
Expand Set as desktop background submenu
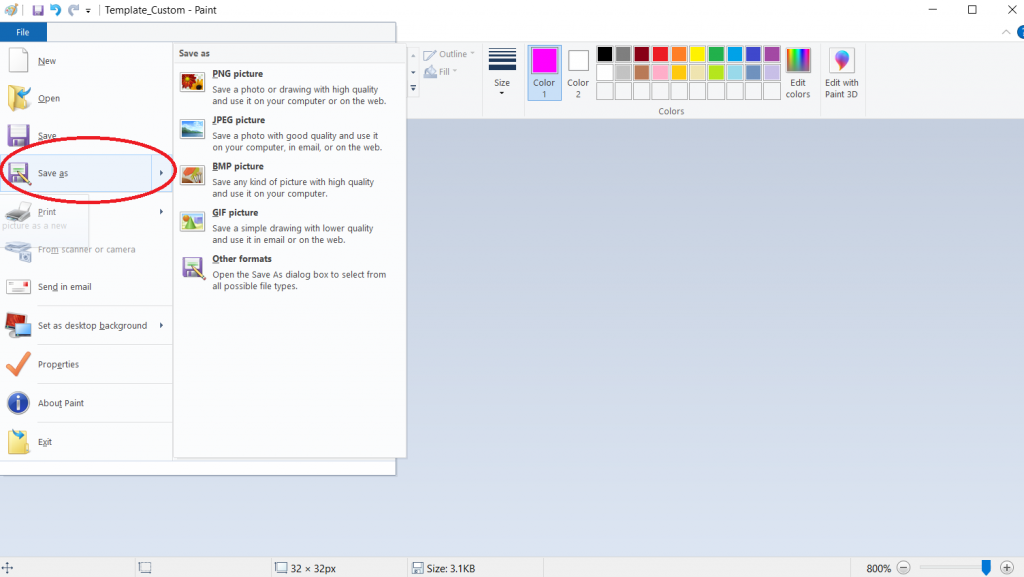point(161,325)
